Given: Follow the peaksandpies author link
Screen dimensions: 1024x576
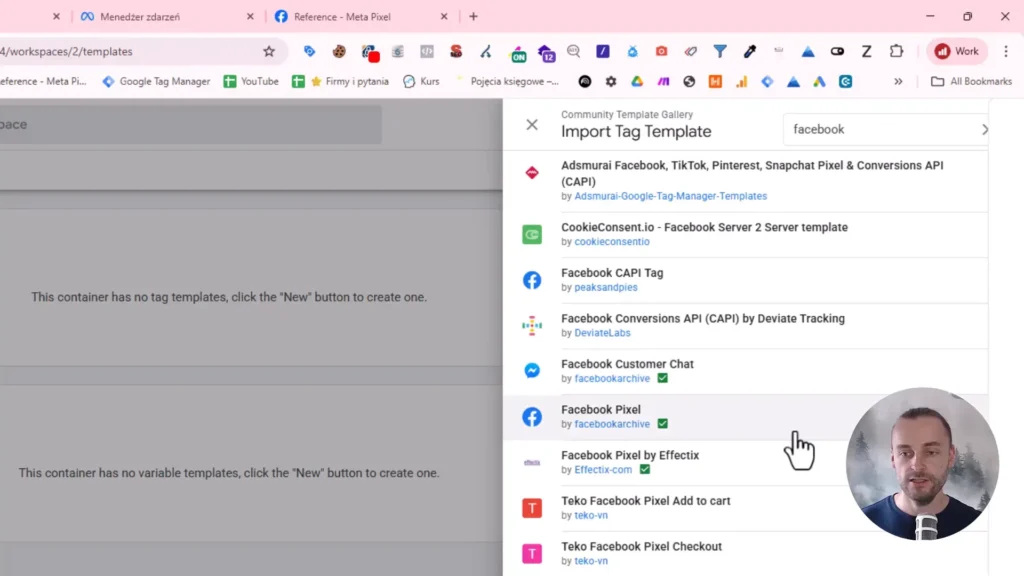Looking at the screenshot, I should (x=605, y=287).
